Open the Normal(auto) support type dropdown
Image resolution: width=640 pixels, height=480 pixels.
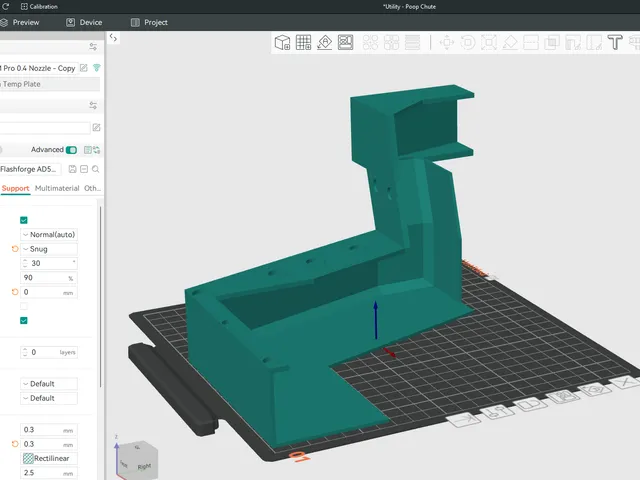click(49, 234)
